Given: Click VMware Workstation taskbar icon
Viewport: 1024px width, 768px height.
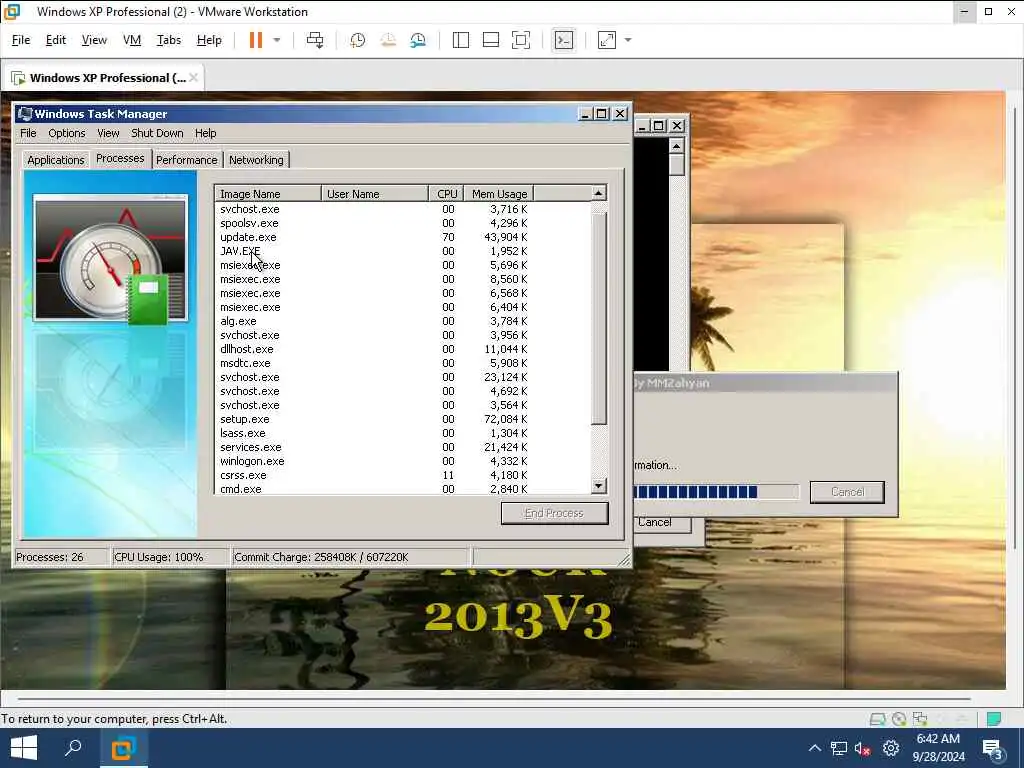Looking at the screenshot, I should click(x=123, y=748).
